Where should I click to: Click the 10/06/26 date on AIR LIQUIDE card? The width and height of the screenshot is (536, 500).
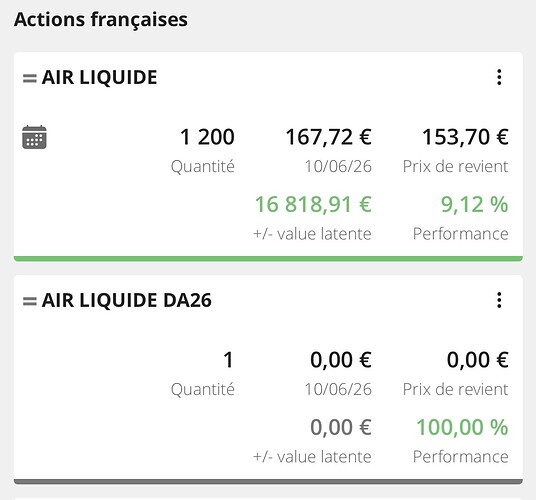338,166
